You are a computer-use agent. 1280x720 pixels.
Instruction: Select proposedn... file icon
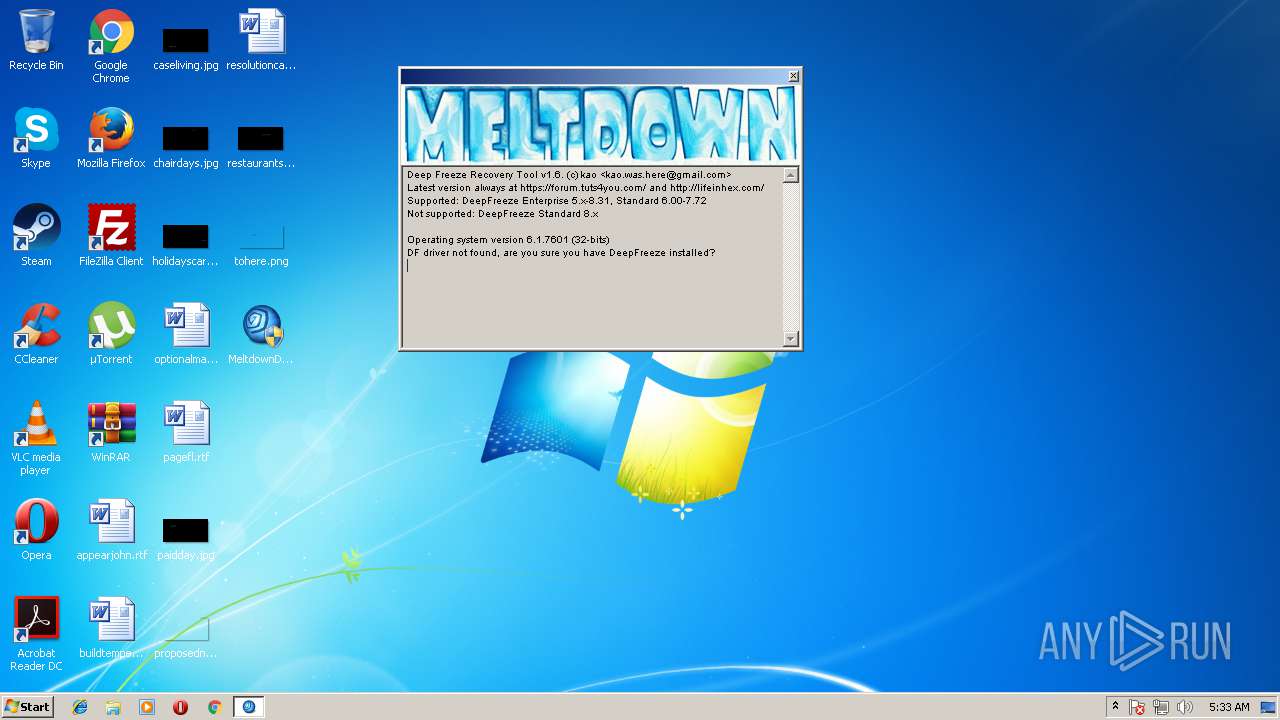186,634
